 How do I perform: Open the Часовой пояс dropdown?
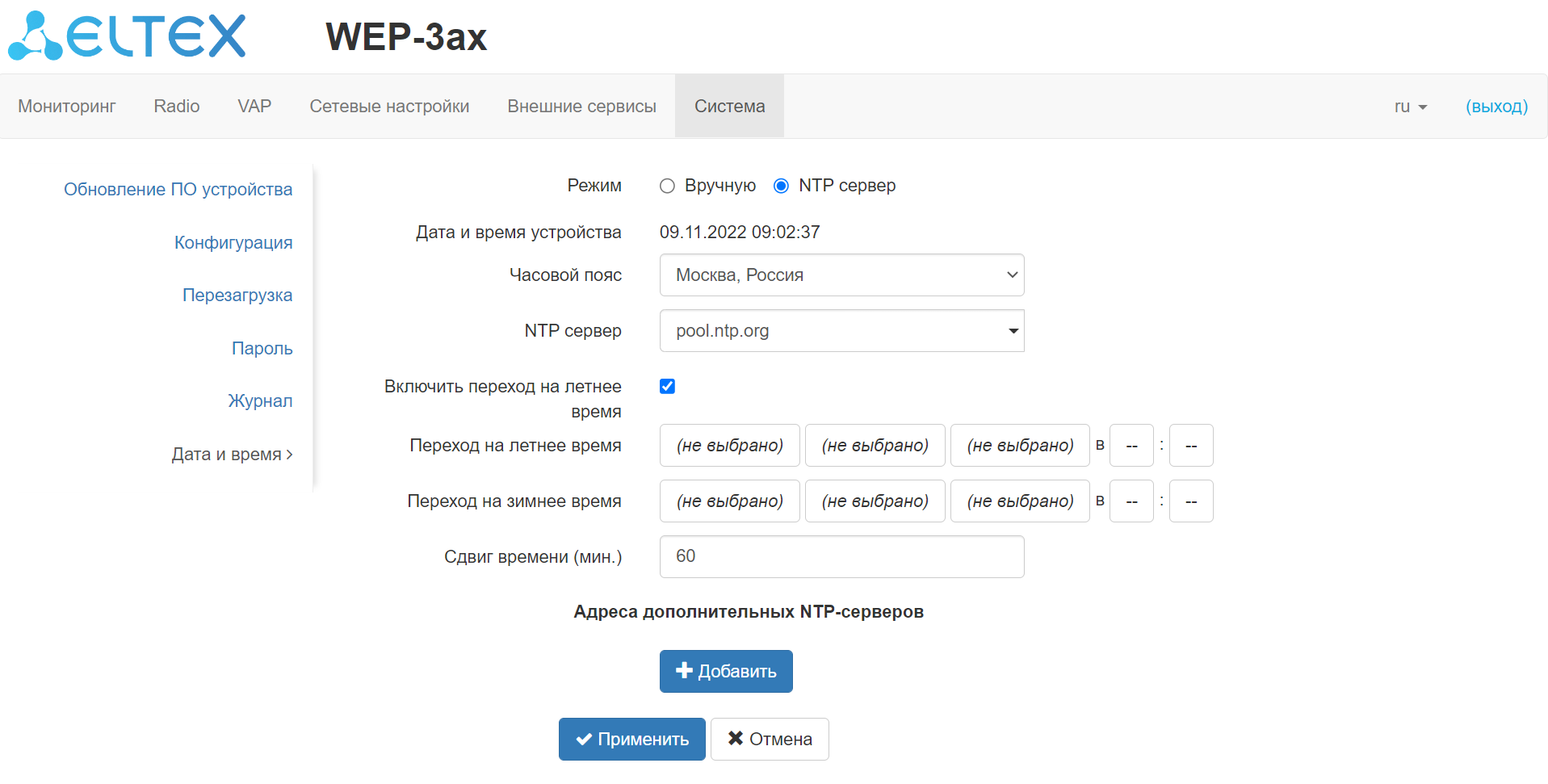tap(841, 275)
